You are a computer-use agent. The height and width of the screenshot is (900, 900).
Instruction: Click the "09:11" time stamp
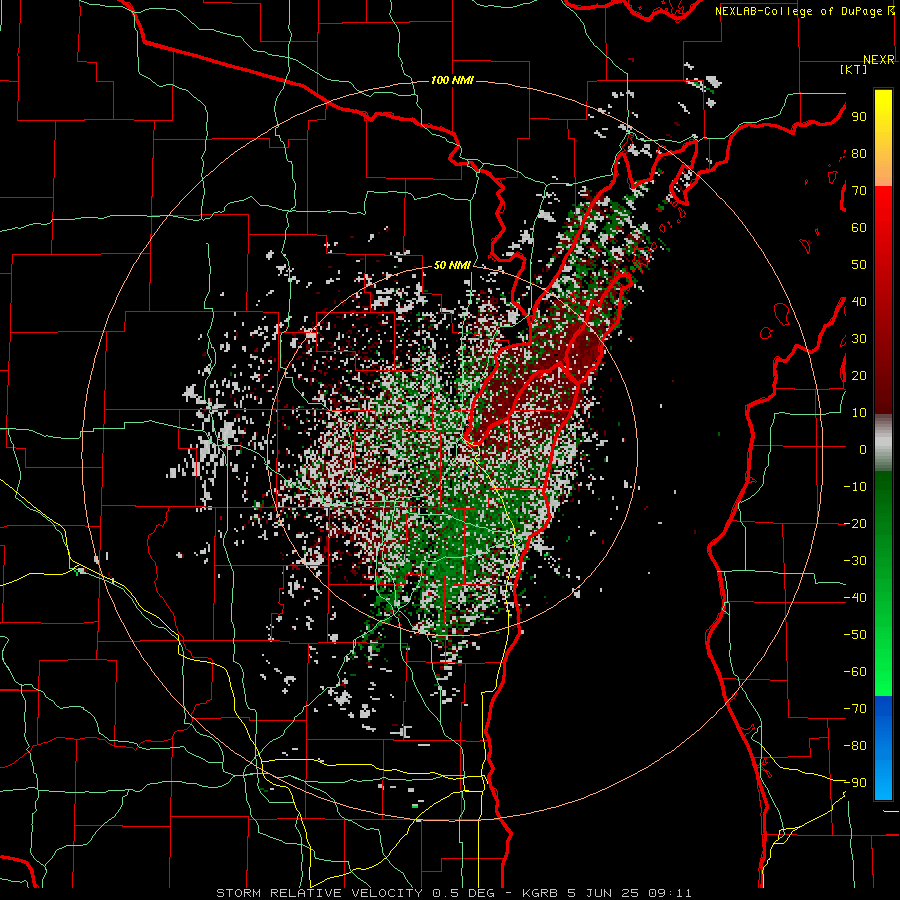click(669, 893)
